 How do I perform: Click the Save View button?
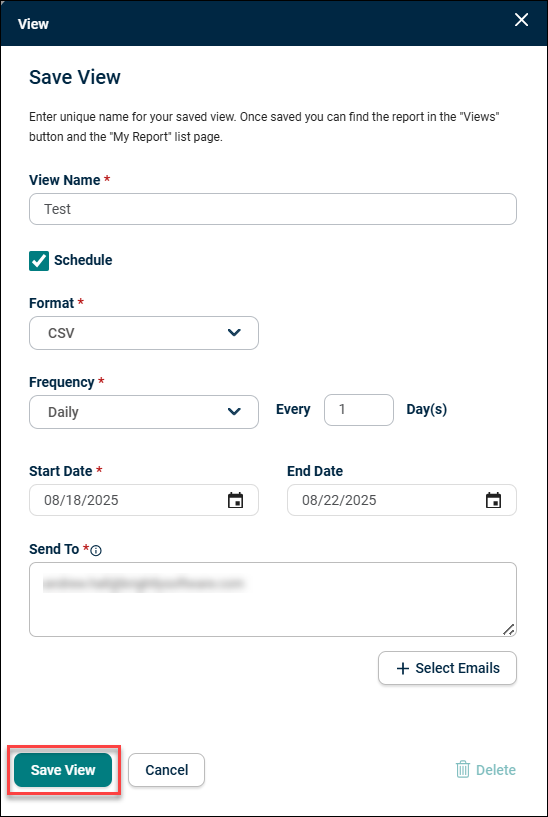tap(63, 770)
